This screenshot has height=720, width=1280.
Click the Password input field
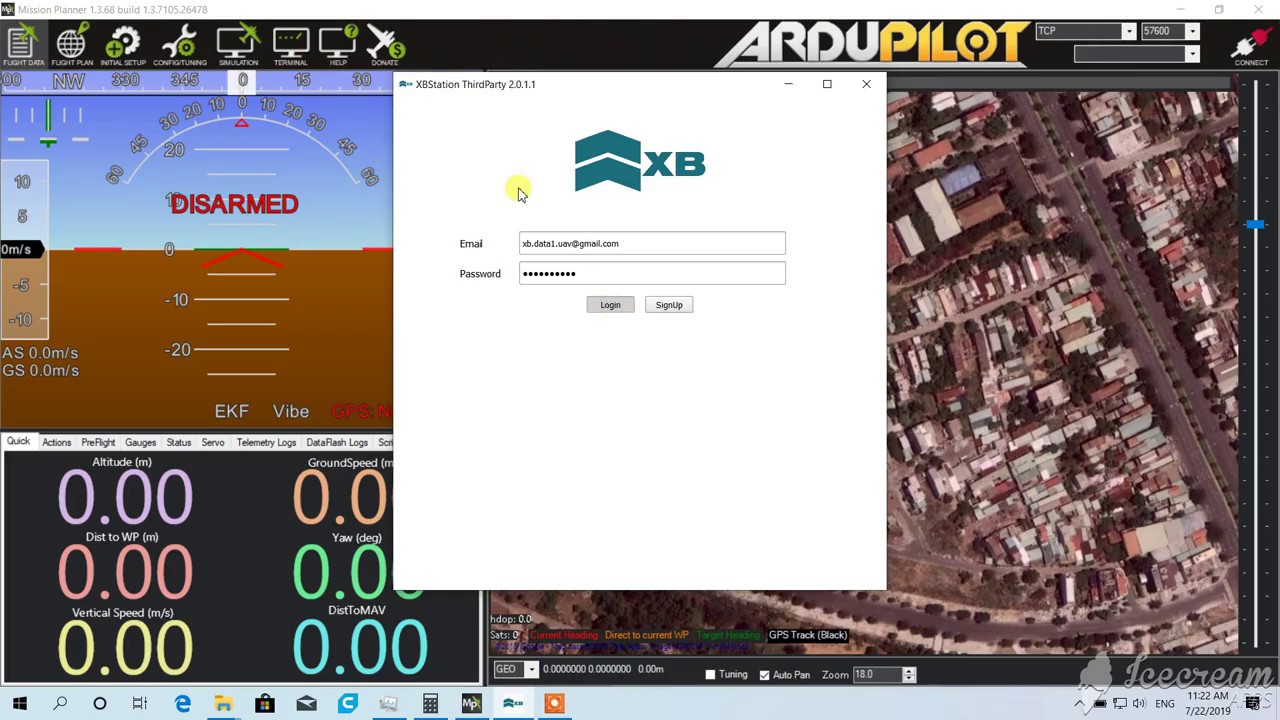tap(652, 273)
